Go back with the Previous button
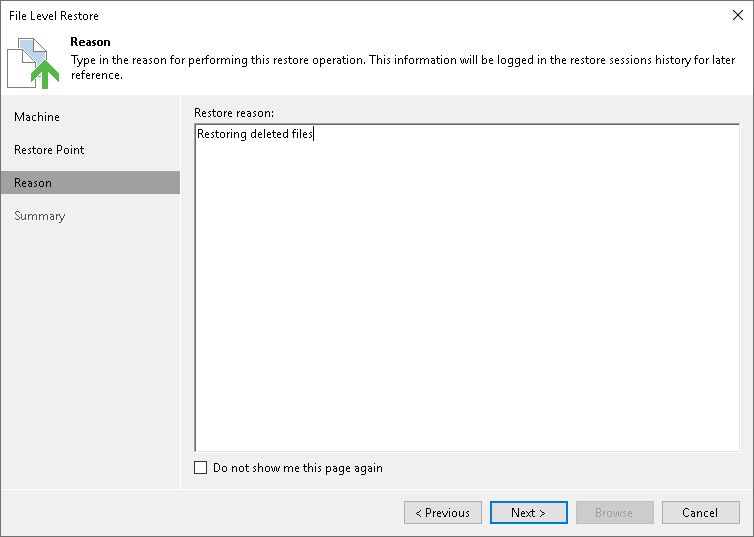This screenshot has width=754, height=537. tap(443, 512)
